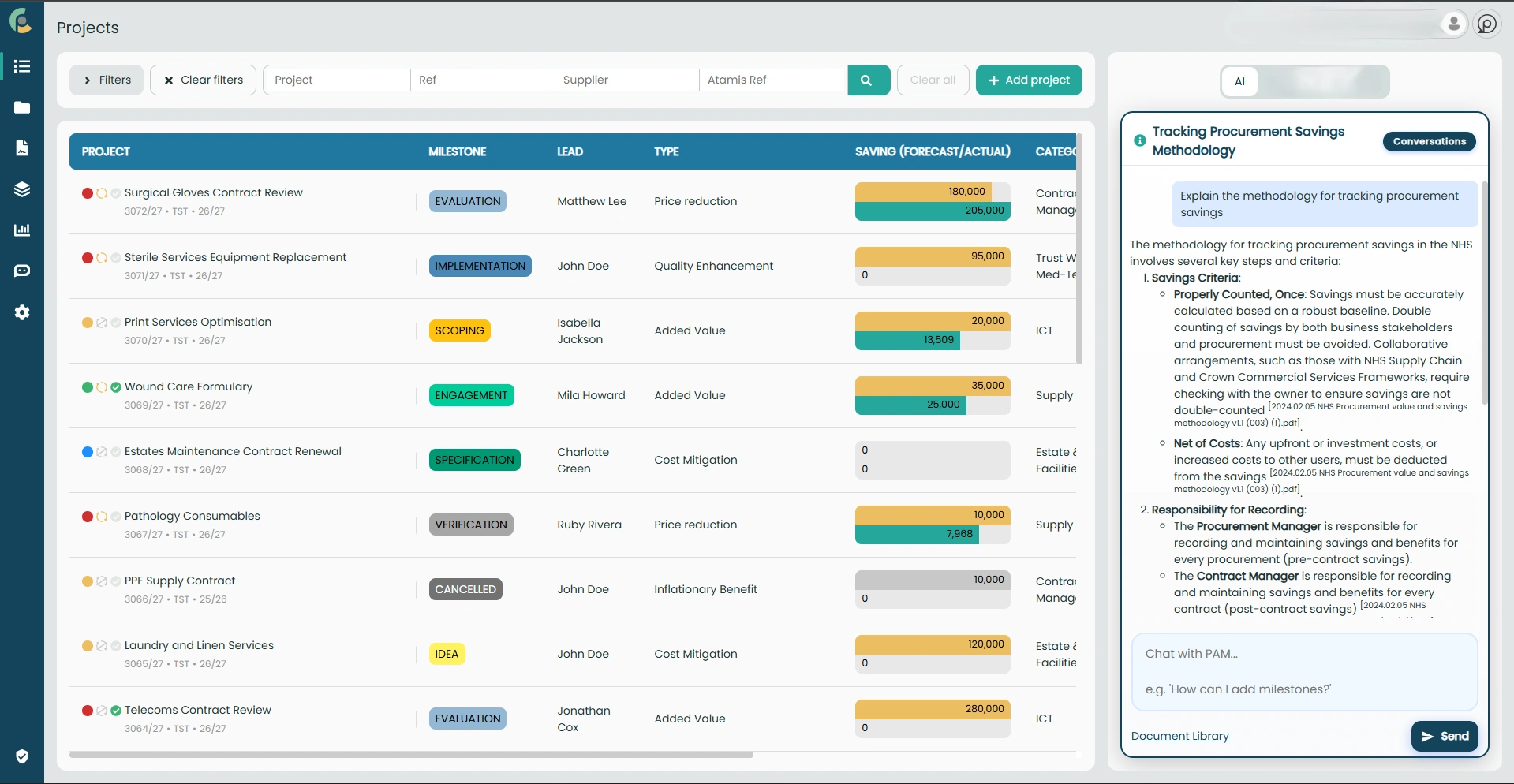
Task: Open the list view sidebar icon
Action: point(22,66)
